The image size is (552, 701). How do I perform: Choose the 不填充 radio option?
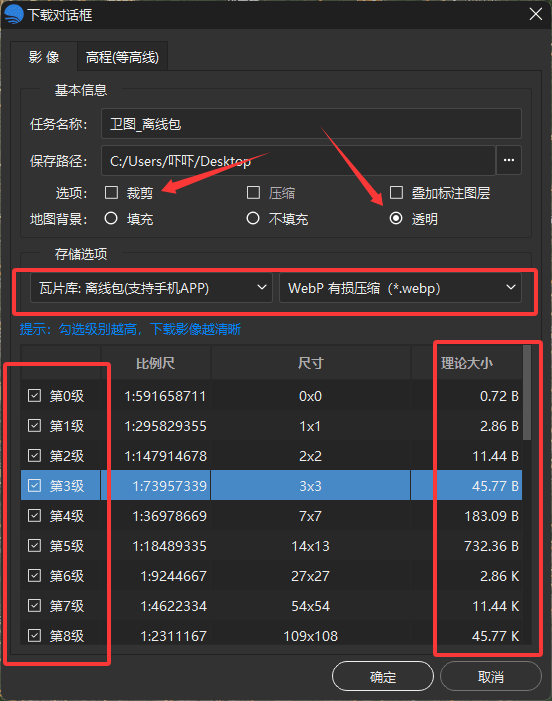(253, 219)
